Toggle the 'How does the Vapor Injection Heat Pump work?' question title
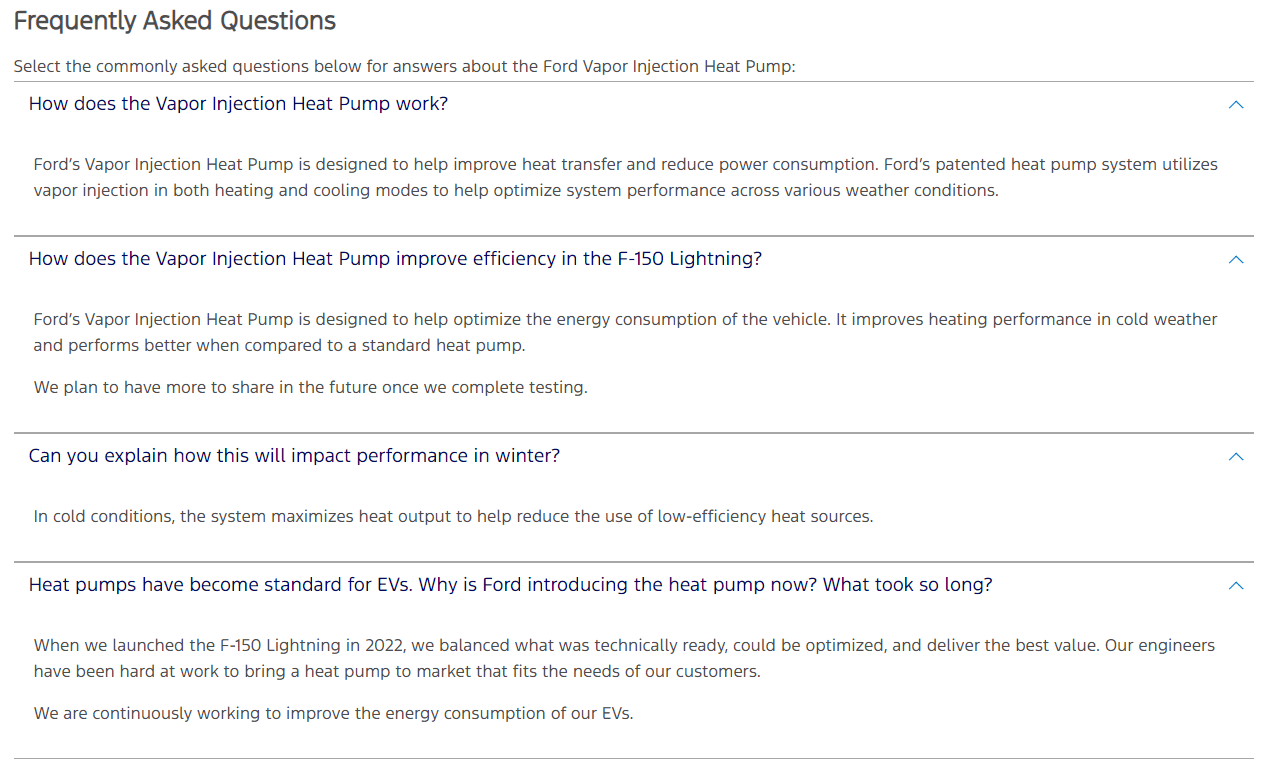 238,104
